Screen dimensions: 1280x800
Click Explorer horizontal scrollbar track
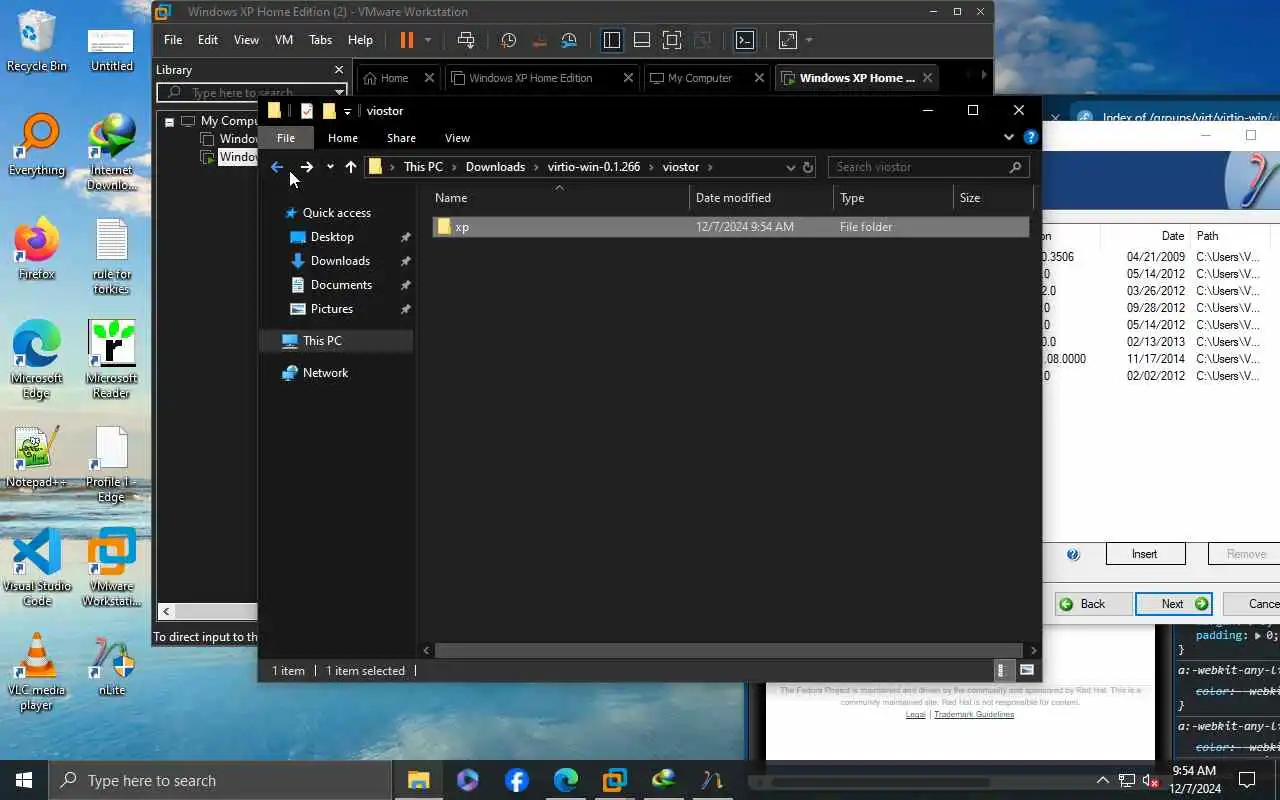click(x=730, y=650)
